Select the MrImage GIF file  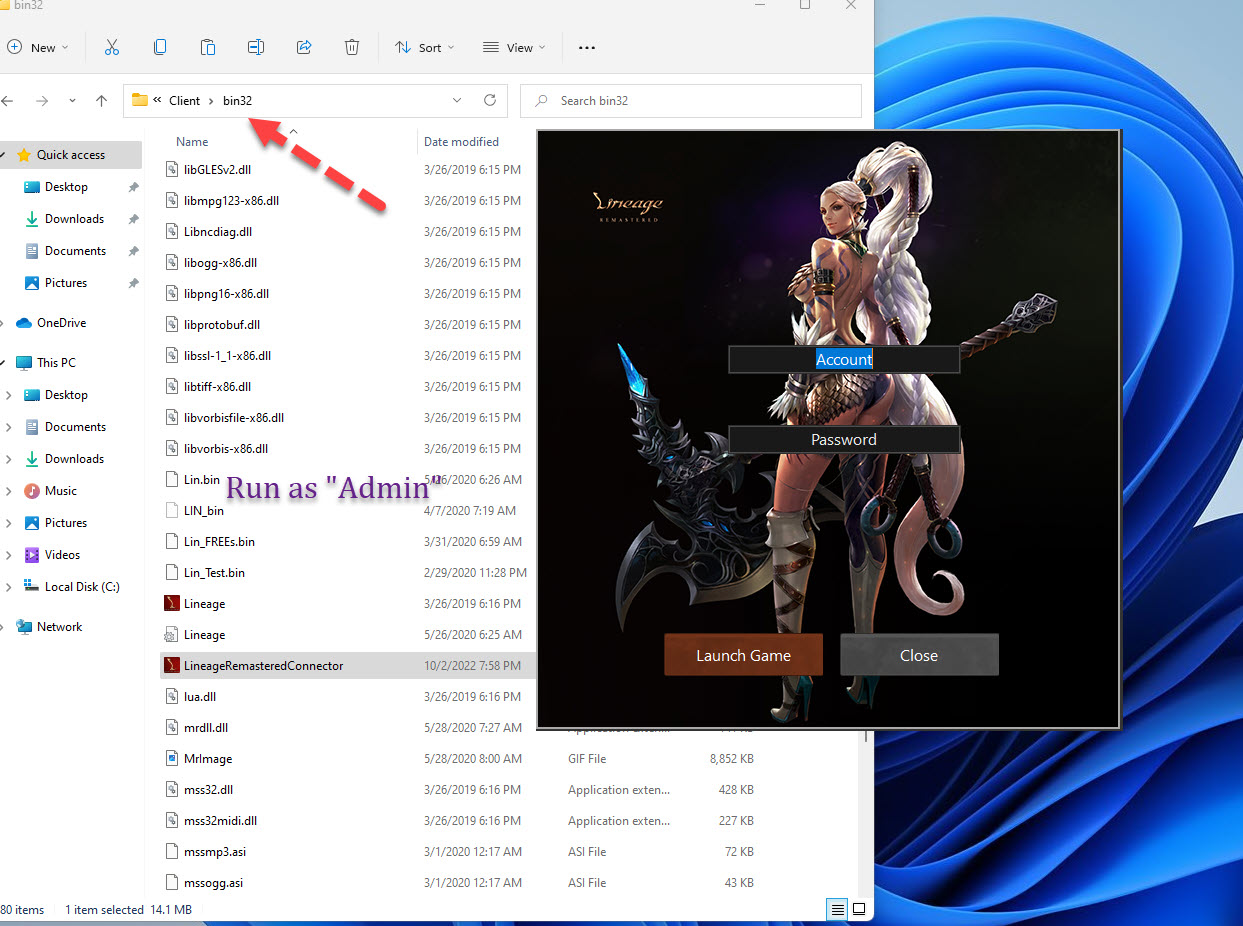click(208, 759)
